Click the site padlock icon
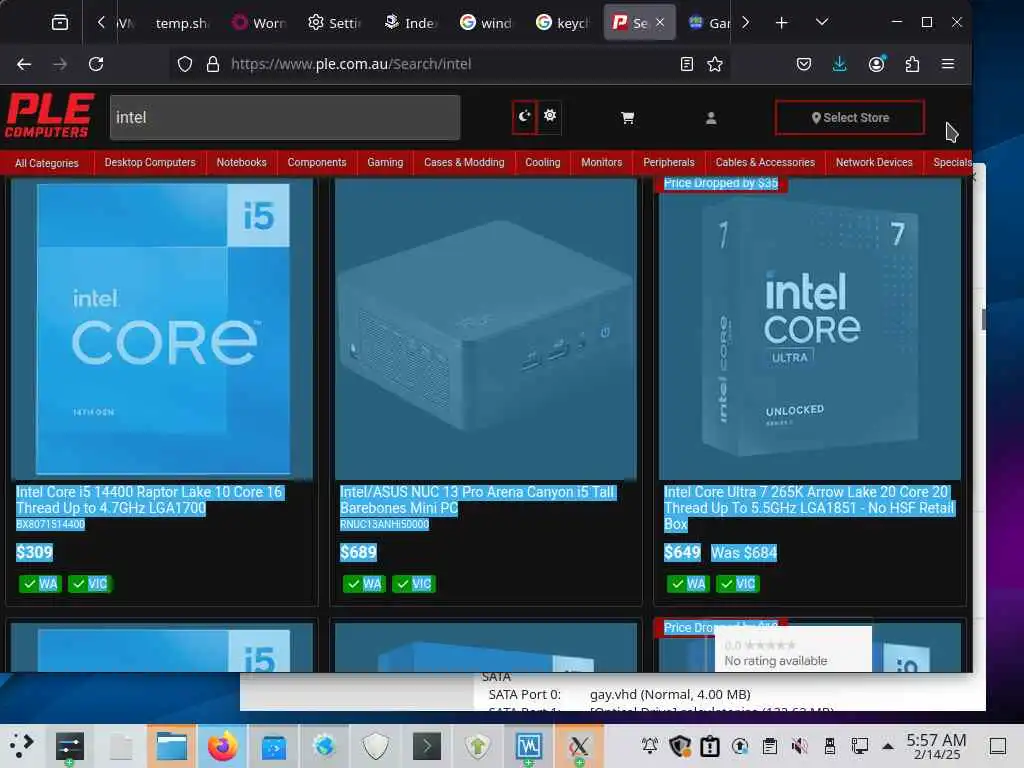1024x768 pixels. (213, 64)
